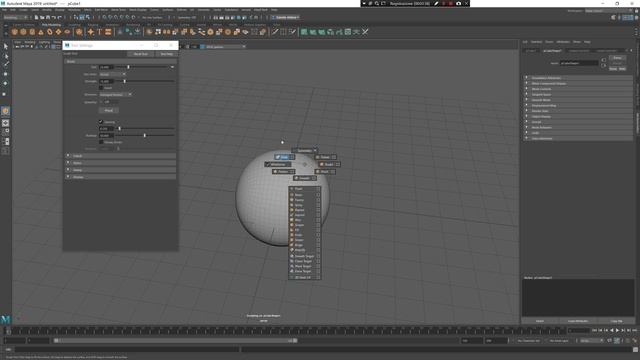Select the Multi-Cut knife tool on shelf
Image resolution: width=640 pixels, height=360 pixels.
point(275,32)
